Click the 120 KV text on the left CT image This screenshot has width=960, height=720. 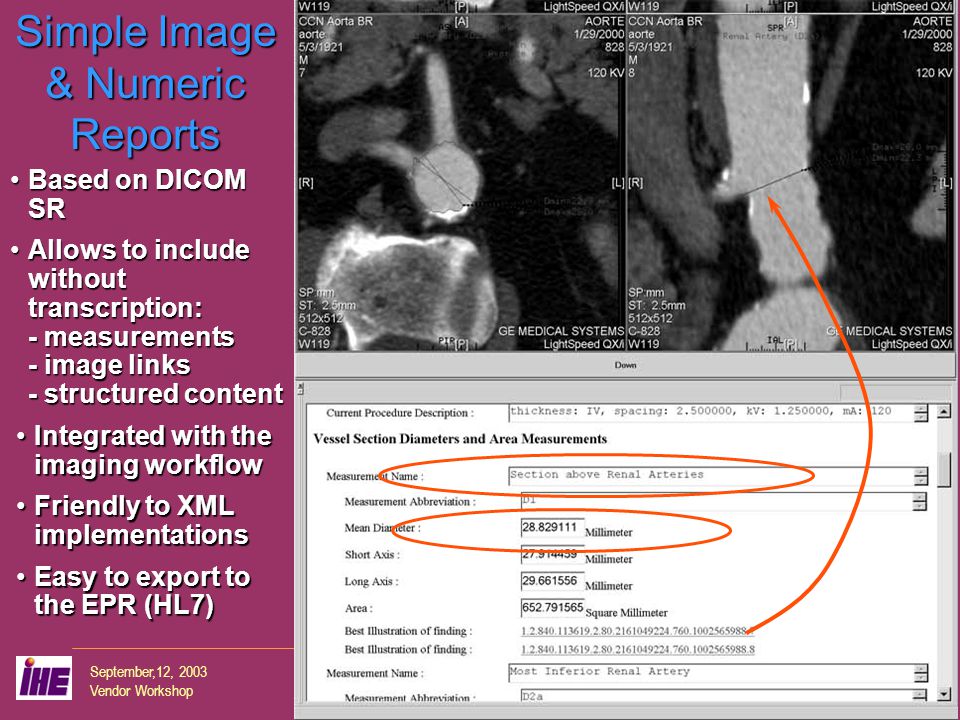click(606, 73)
